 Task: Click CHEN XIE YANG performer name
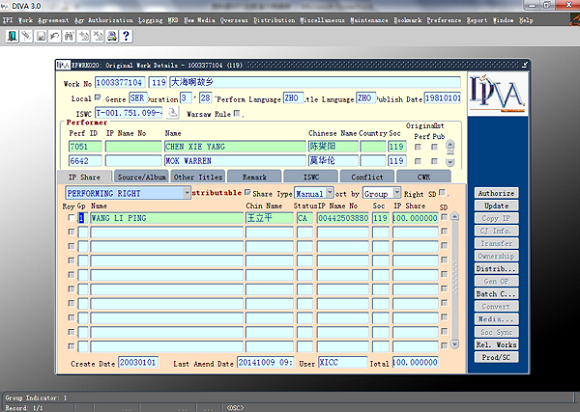click(235, 146)
